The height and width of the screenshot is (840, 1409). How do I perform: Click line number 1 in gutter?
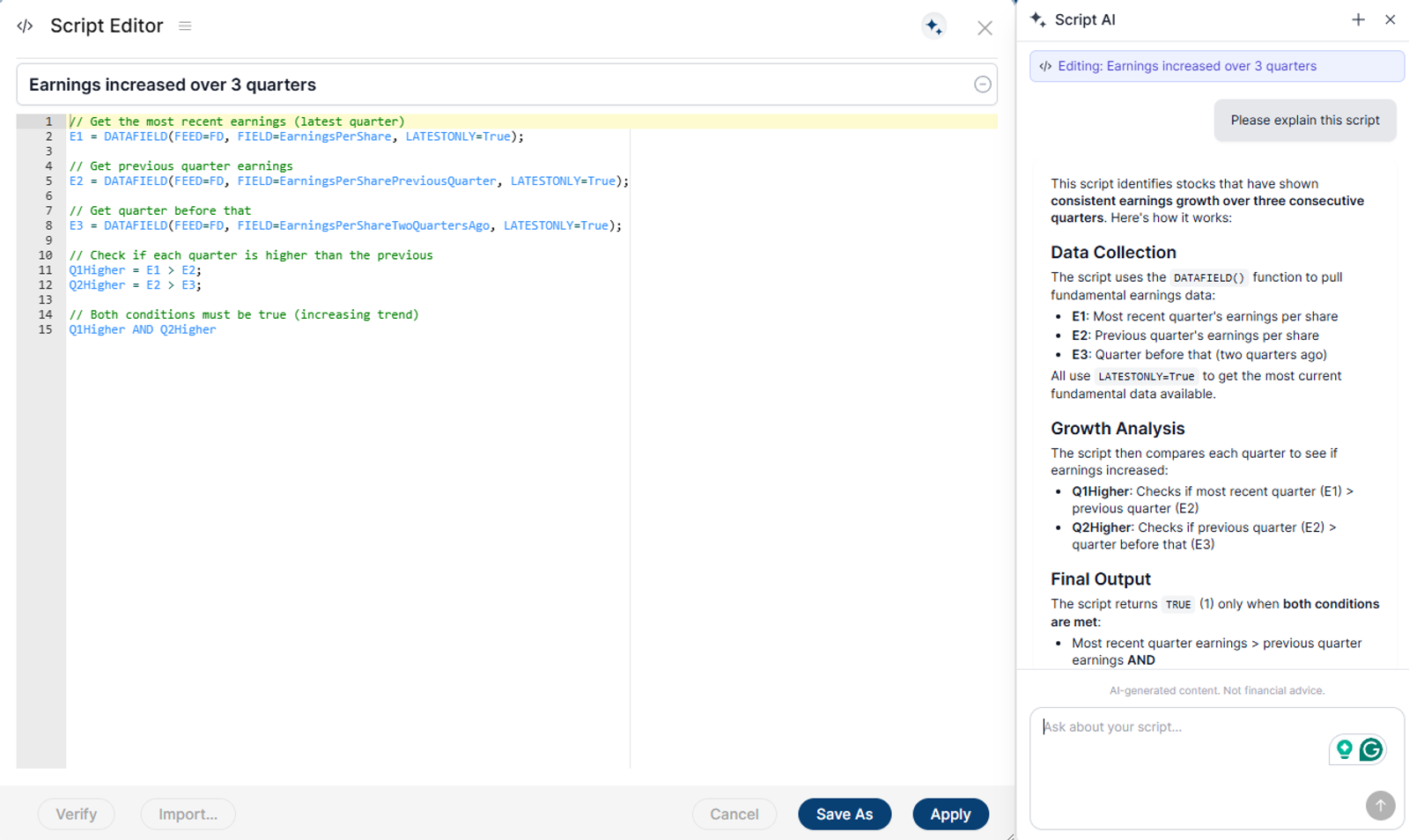(49, 122)
